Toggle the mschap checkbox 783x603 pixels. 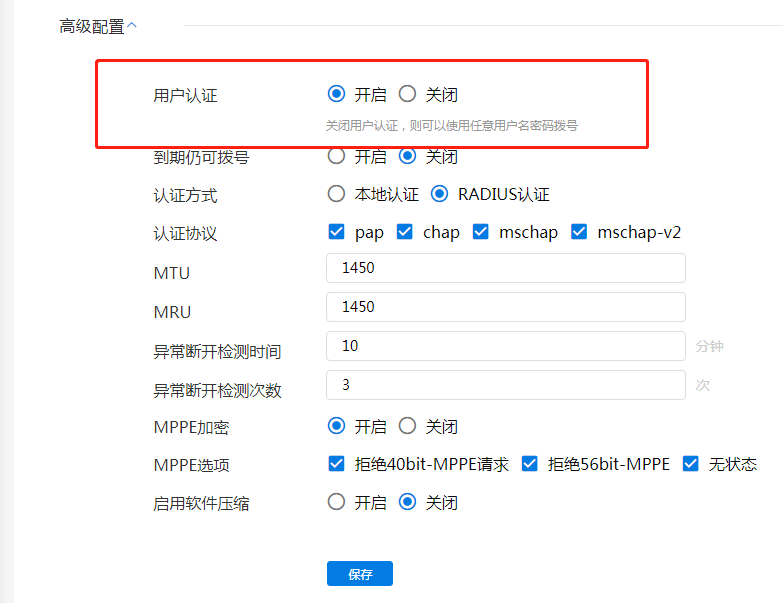click(481, 232)
